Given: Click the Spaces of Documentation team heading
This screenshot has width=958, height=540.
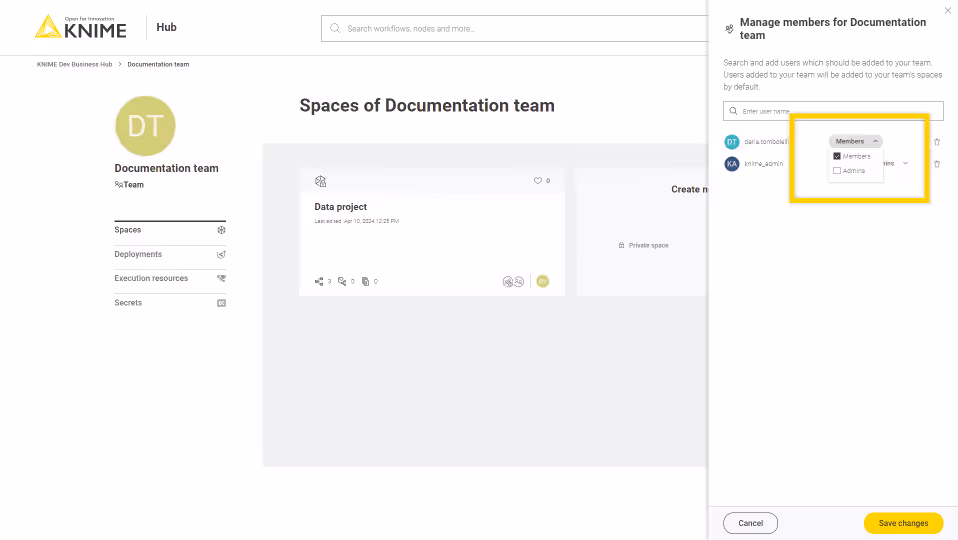Looking at the screenshot, I should 427,106.
